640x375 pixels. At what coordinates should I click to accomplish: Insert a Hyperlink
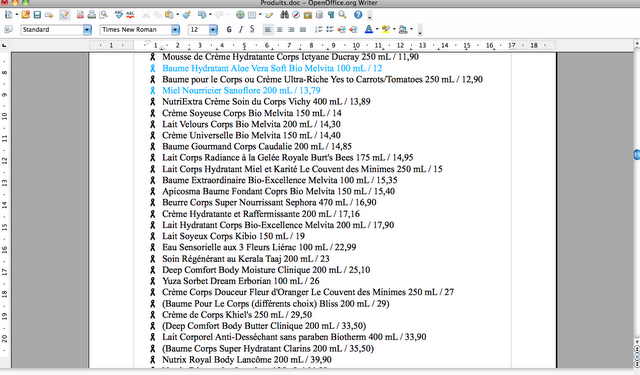point(240,15)
